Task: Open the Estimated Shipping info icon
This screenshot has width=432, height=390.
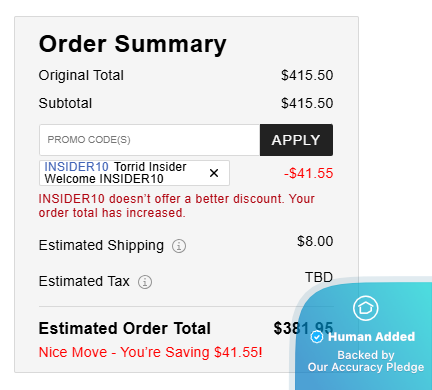Action: tap(179, 246)
